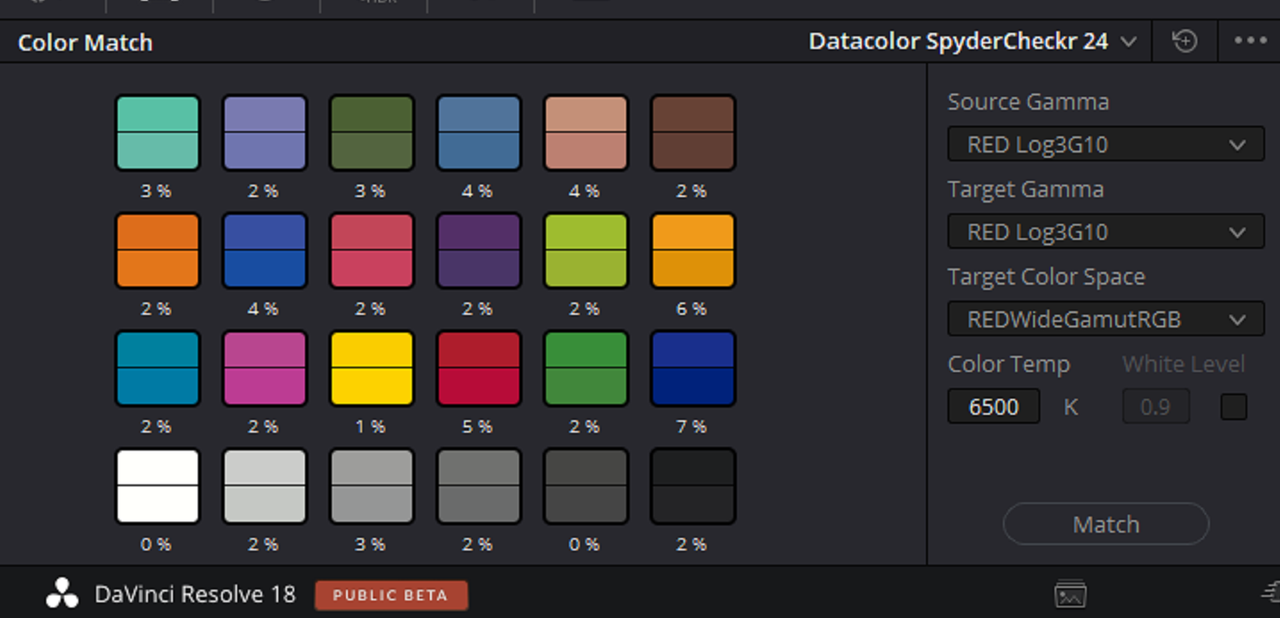Open the Datacolor SpyderCheckr 24 chart dropdown
This screenshot has width=1280, height=618.
point(972,41)
